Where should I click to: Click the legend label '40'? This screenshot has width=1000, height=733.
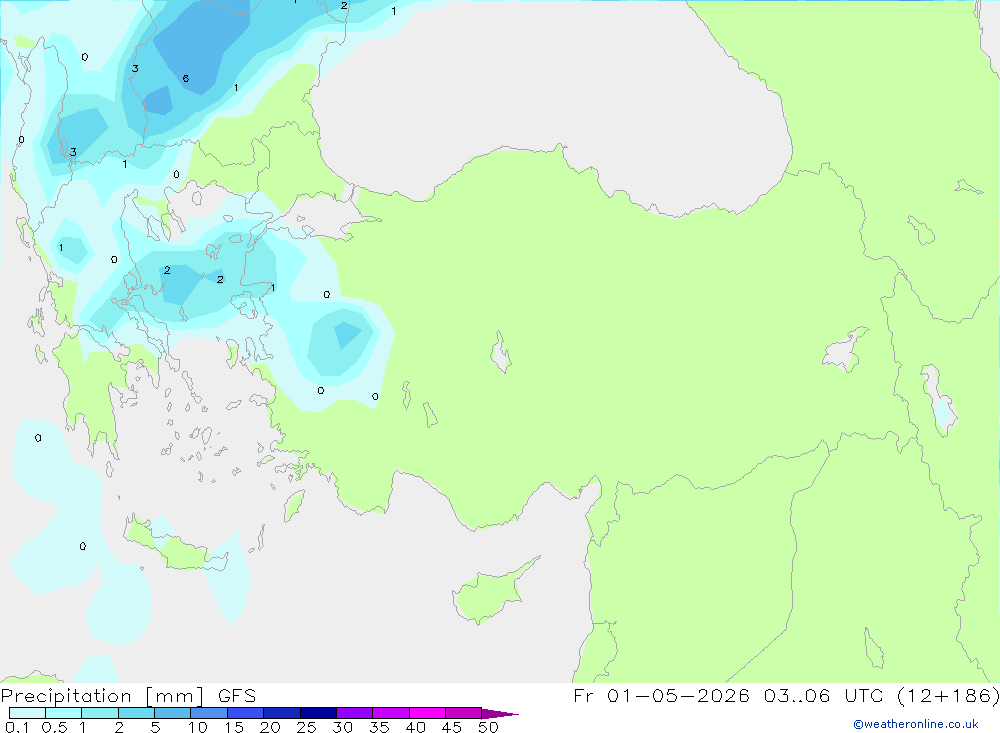coord(415,727)
